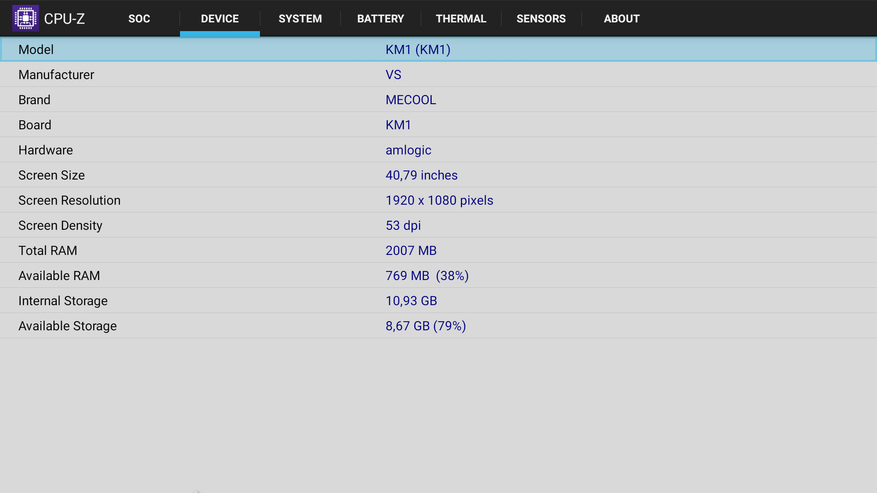The width and height of the screenshot is (877, 493).
Task: Click the CPU-Z chip logo icon
Action: tap(25, 18)
